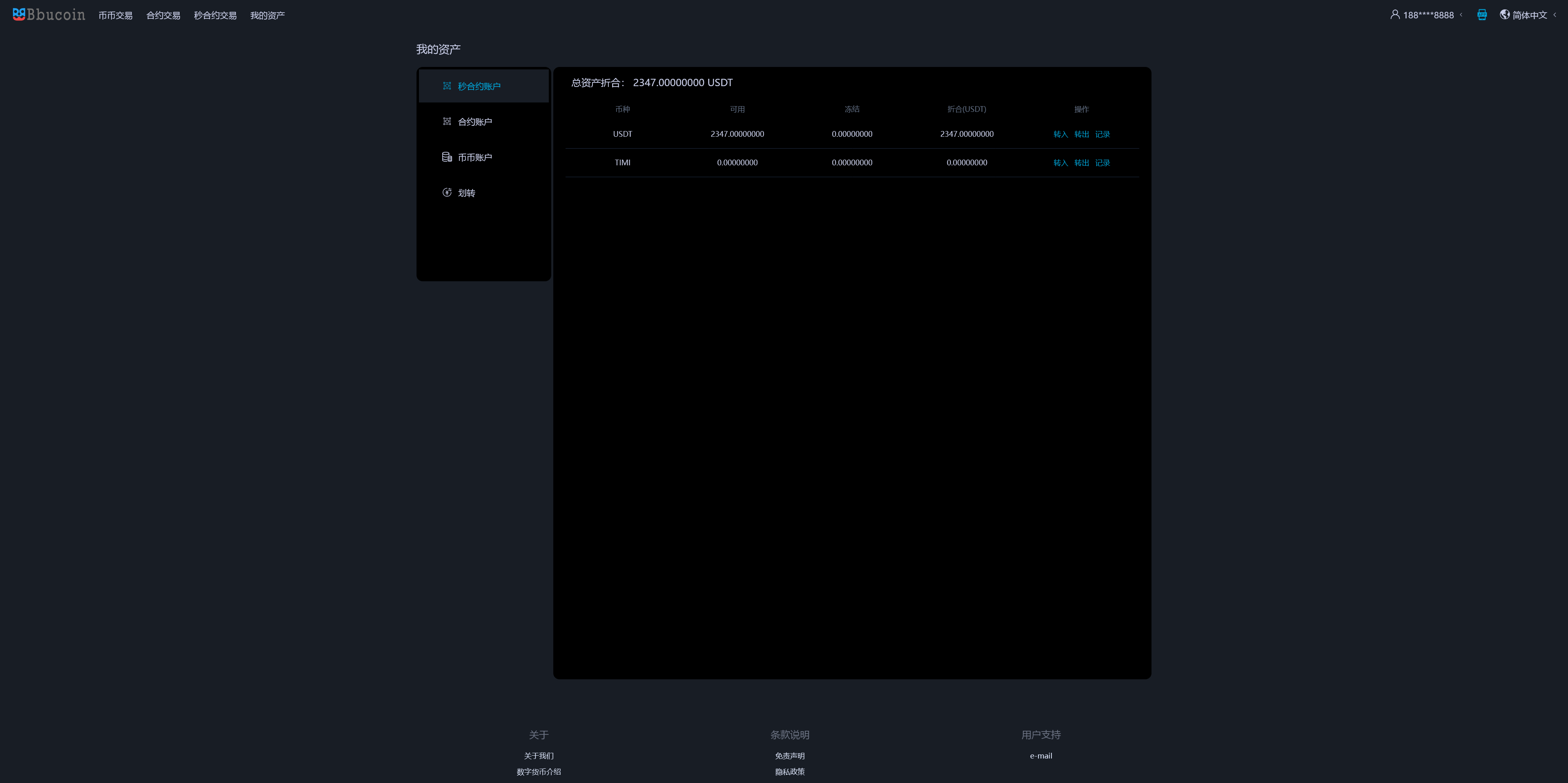Click the 币币账户 coins icon
This screenshot has height=783, width=1568.
point(447,157)
